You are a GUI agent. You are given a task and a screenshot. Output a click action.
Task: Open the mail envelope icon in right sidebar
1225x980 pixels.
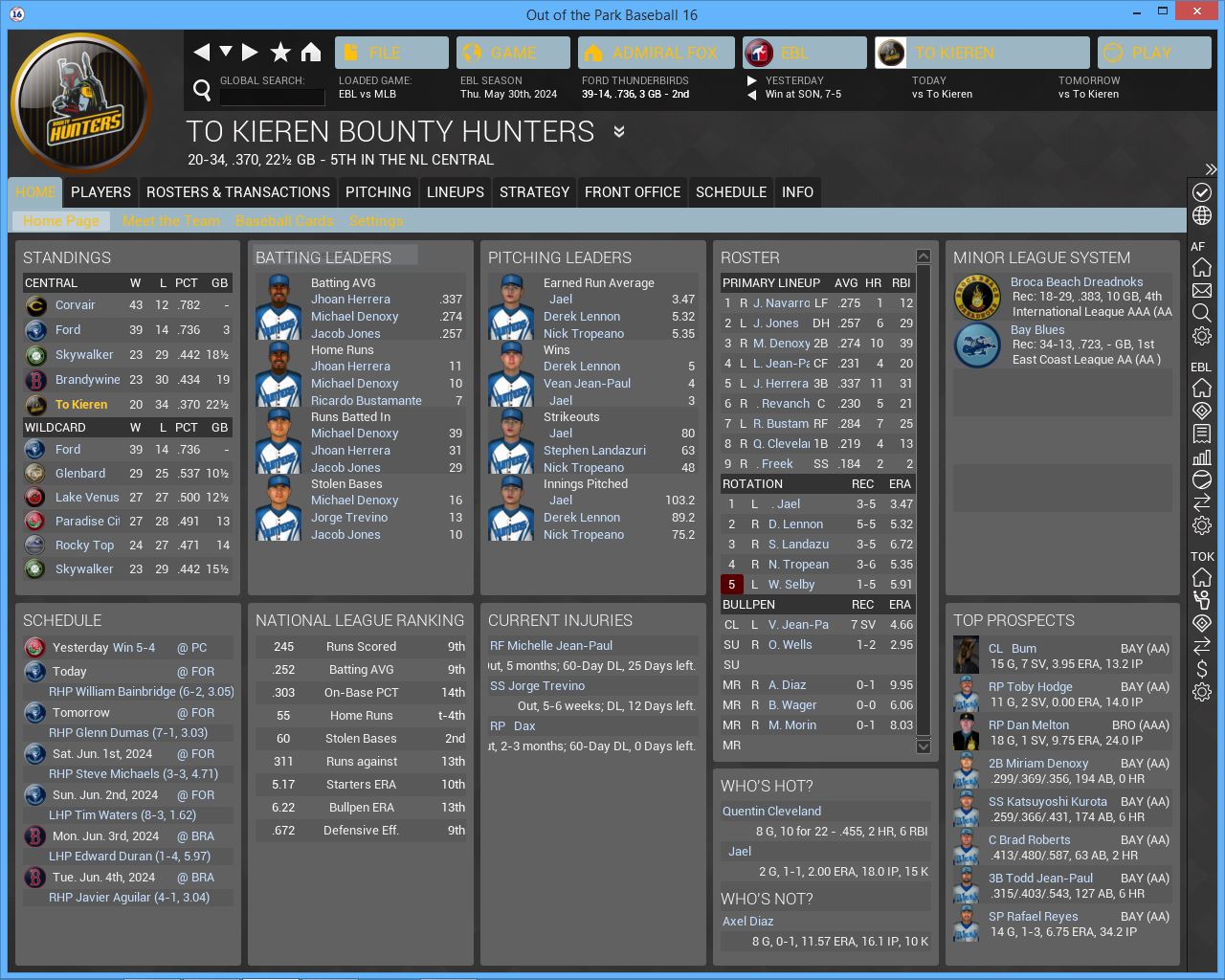1202,290
